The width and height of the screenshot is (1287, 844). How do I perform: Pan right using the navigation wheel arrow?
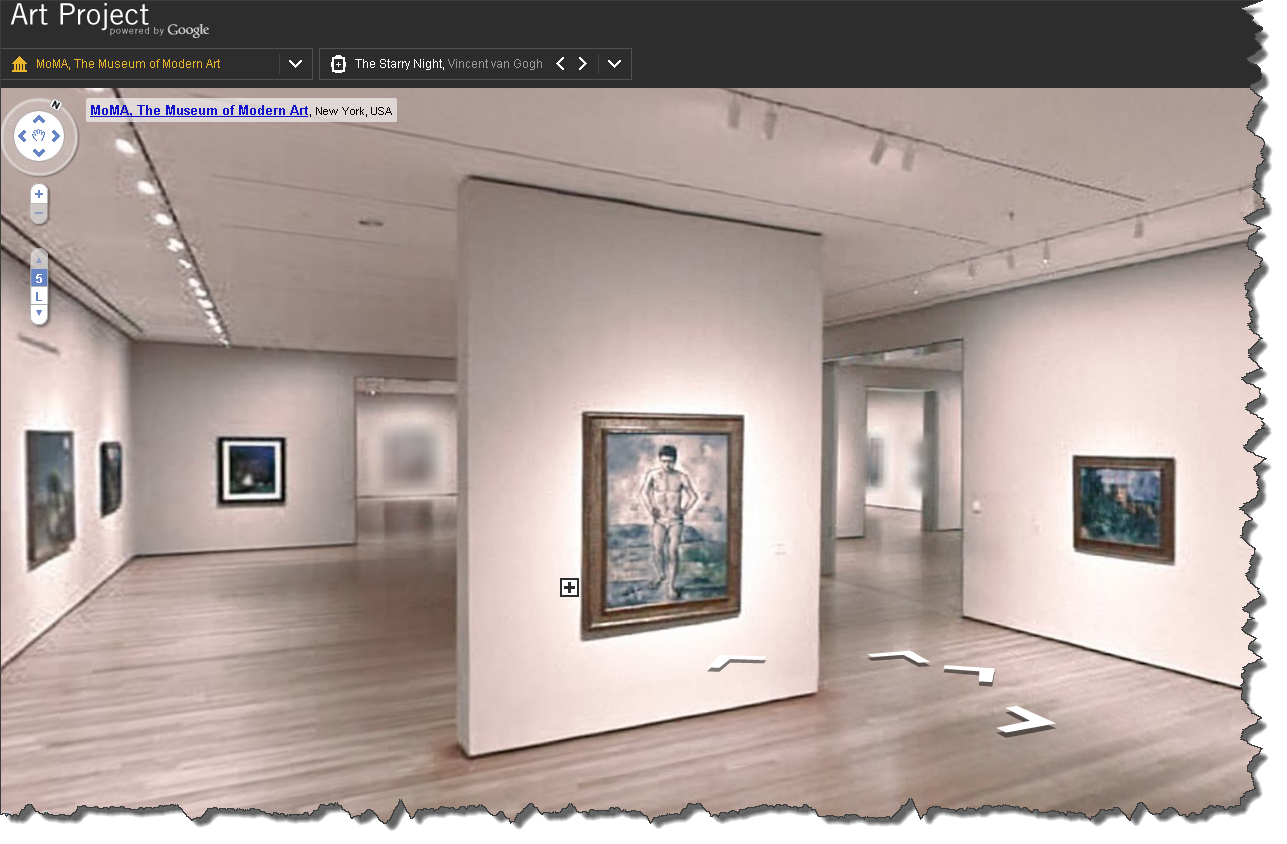(x=55, y=135)
